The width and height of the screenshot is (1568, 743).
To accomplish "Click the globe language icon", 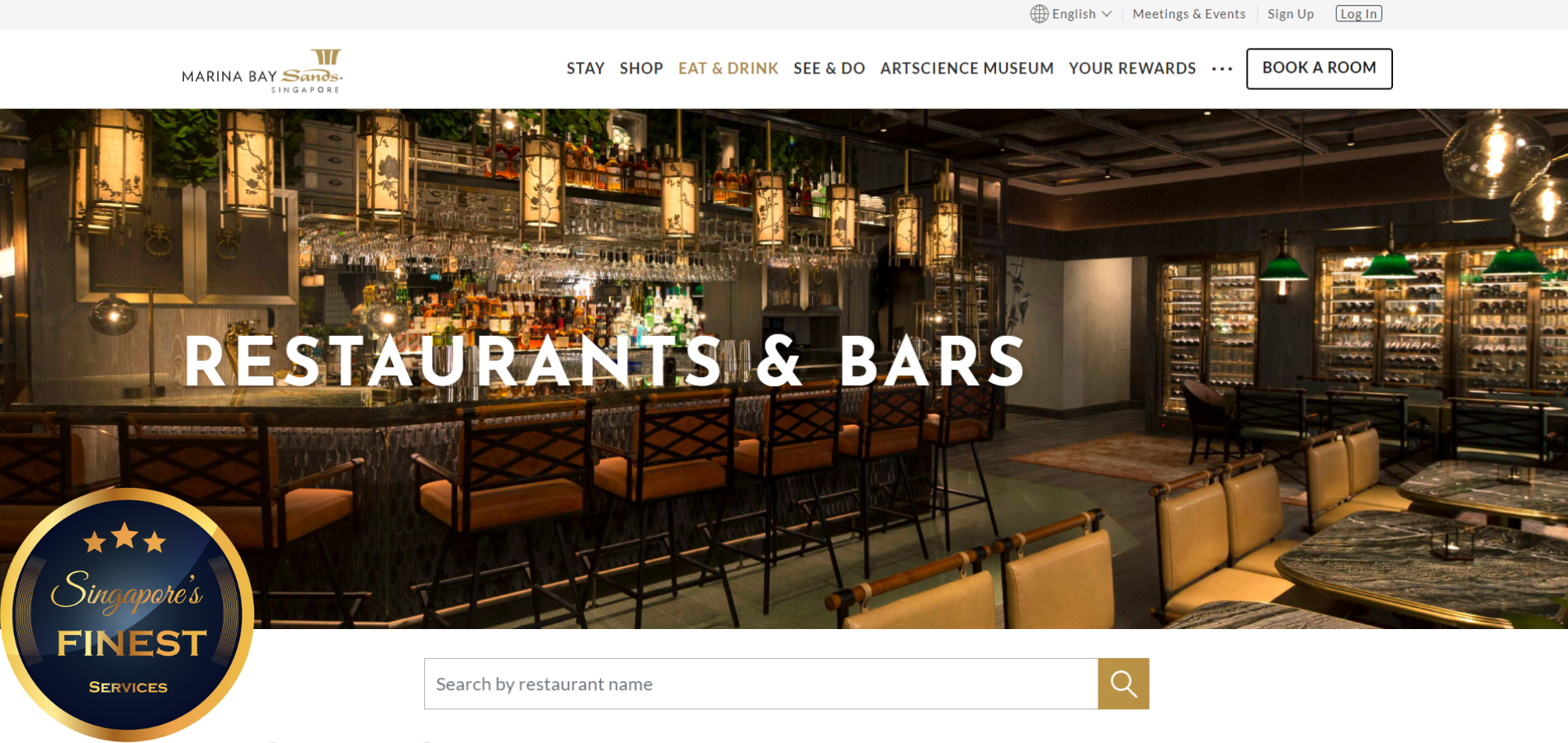I will point(1039,14).
